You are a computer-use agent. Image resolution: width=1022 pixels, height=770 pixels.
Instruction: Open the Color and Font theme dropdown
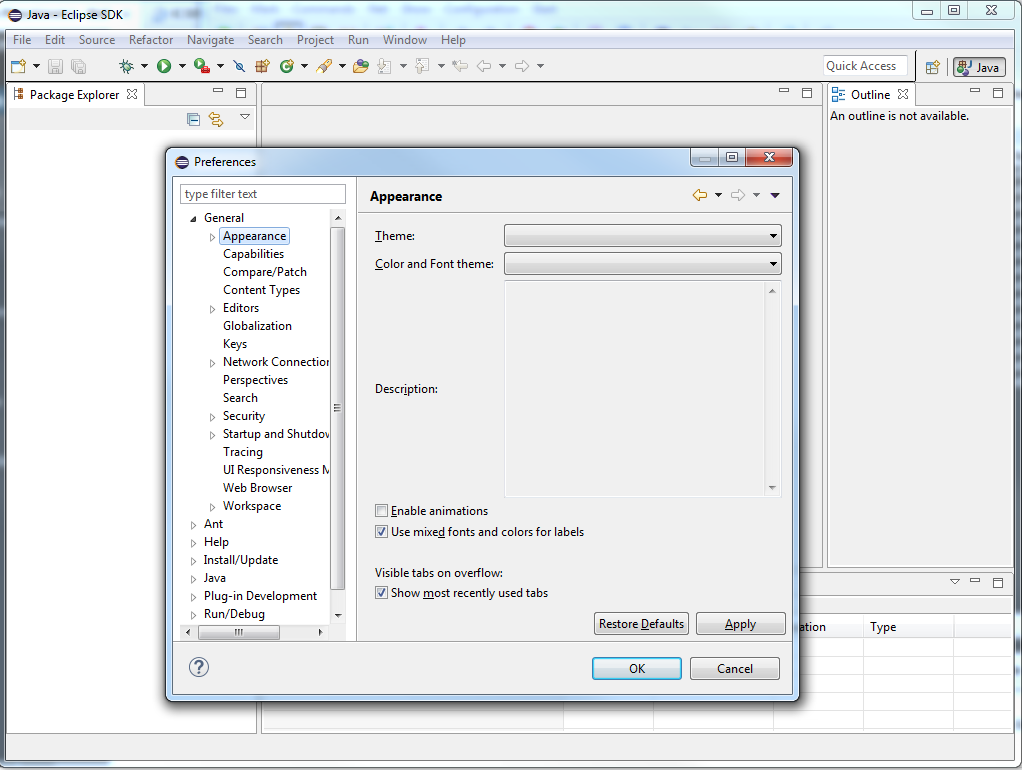click(x=643, y=263)
